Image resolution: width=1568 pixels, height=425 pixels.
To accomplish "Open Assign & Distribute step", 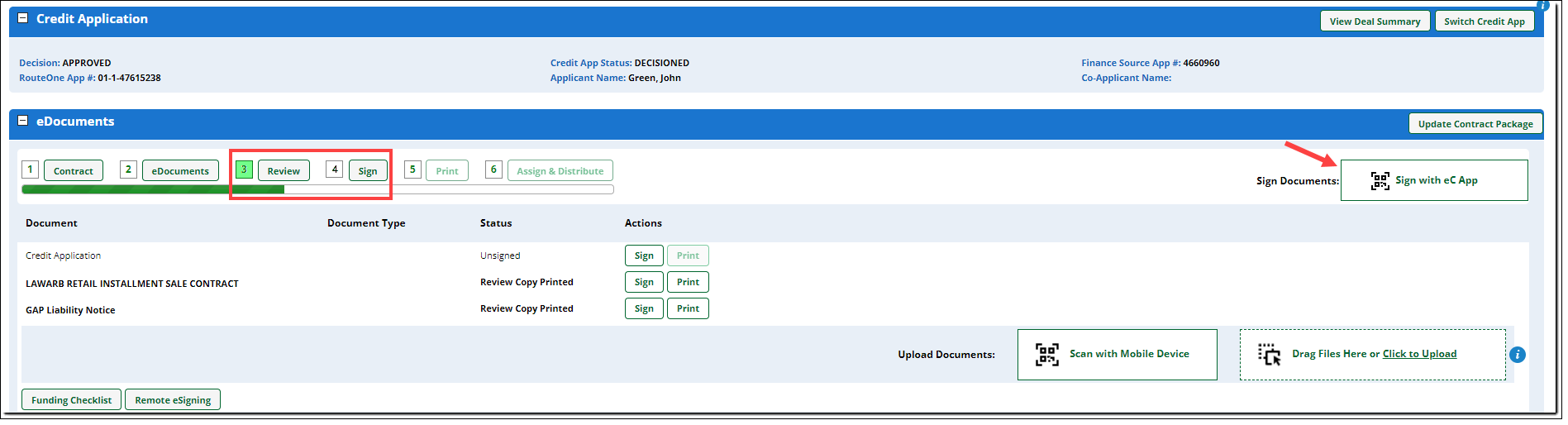I will (560, 171).
